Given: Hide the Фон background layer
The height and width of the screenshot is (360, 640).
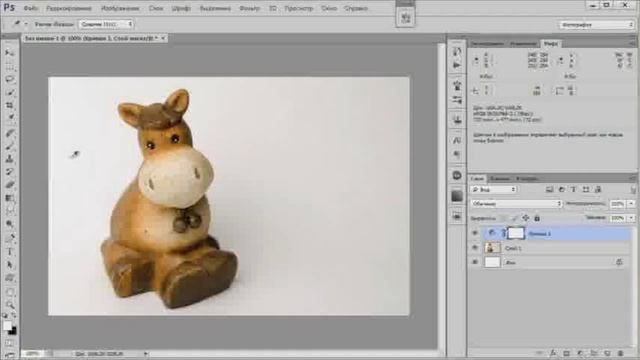Looking at the screenshot, I should [475, 262].
